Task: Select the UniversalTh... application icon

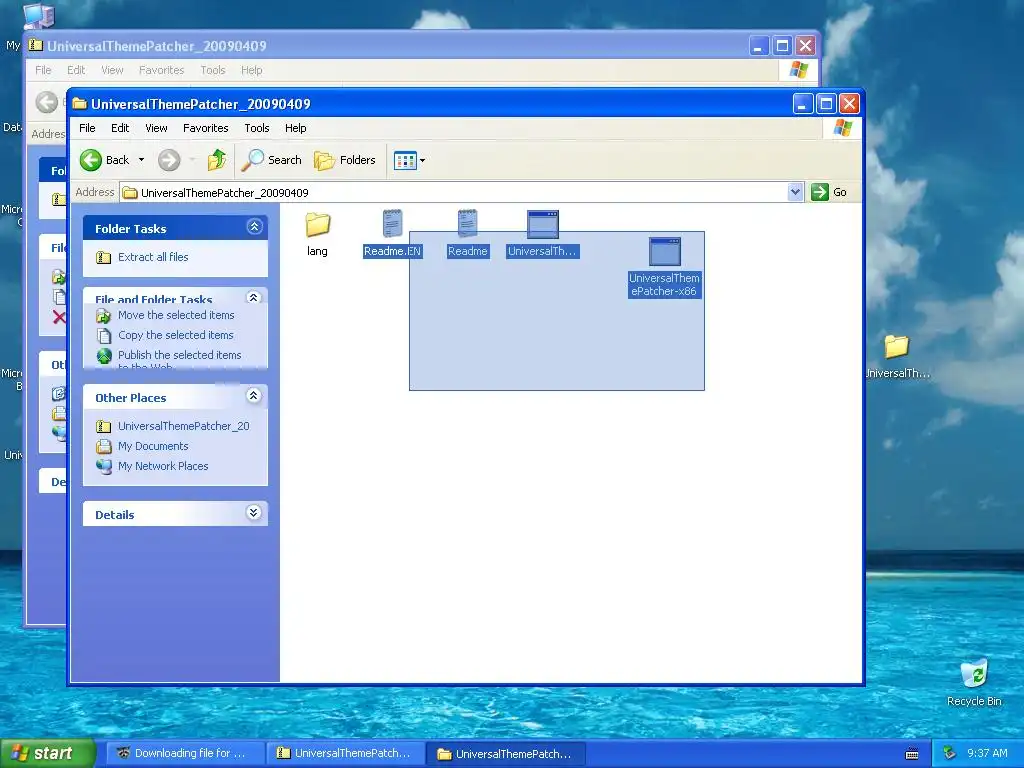Action: (543, 225)
